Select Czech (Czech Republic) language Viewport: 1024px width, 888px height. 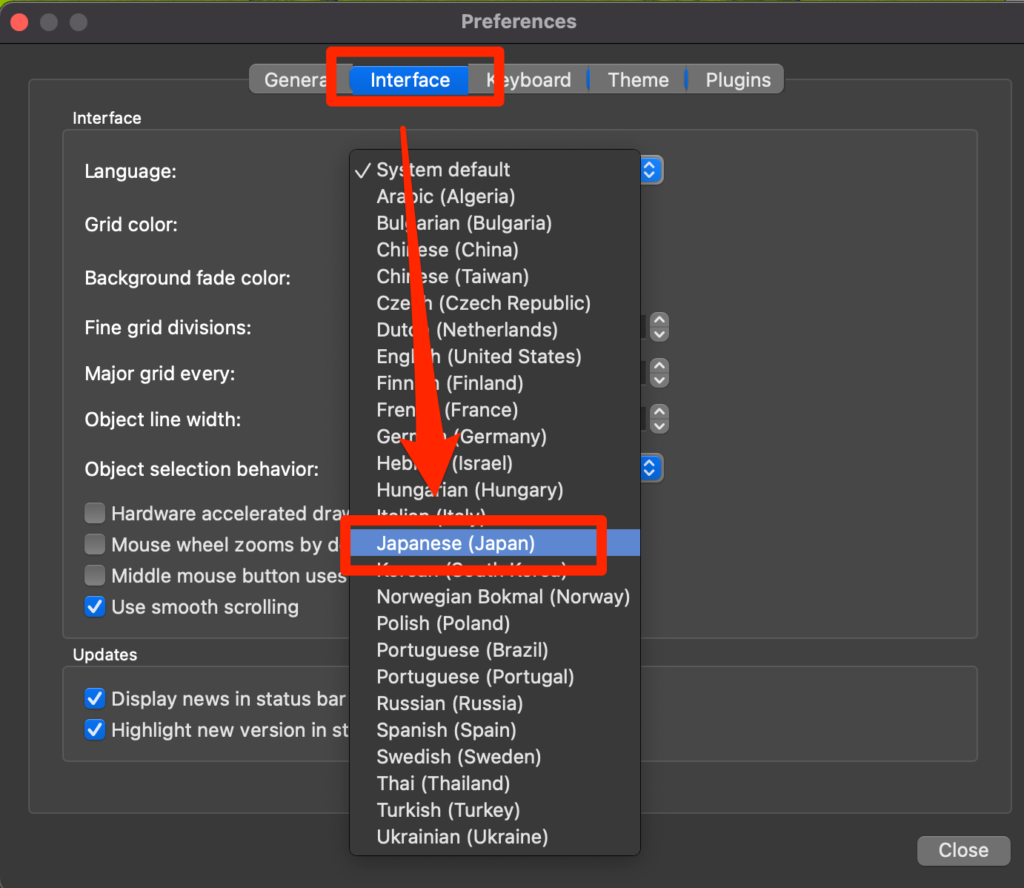click(x=495, y=304)
